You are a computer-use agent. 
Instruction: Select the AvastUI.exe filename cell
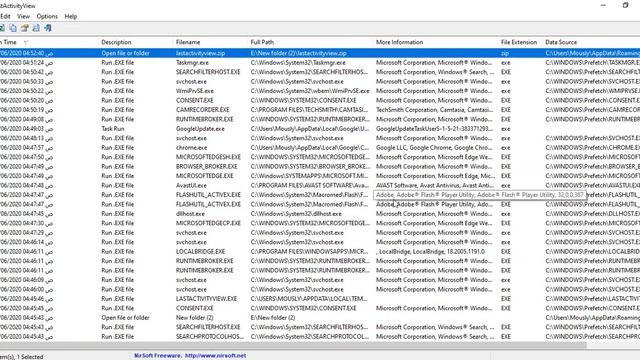click(x=192, y=185)
